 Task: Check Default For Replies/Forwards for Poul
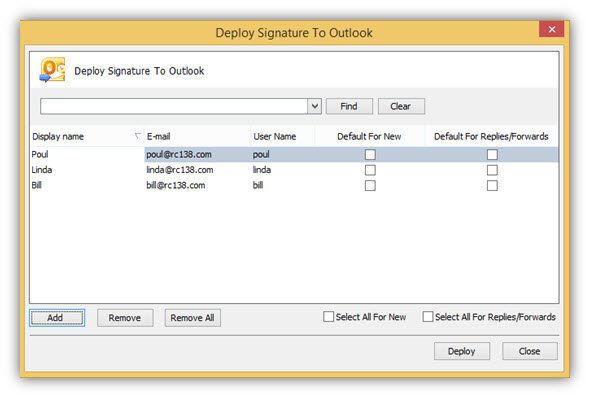492,155
